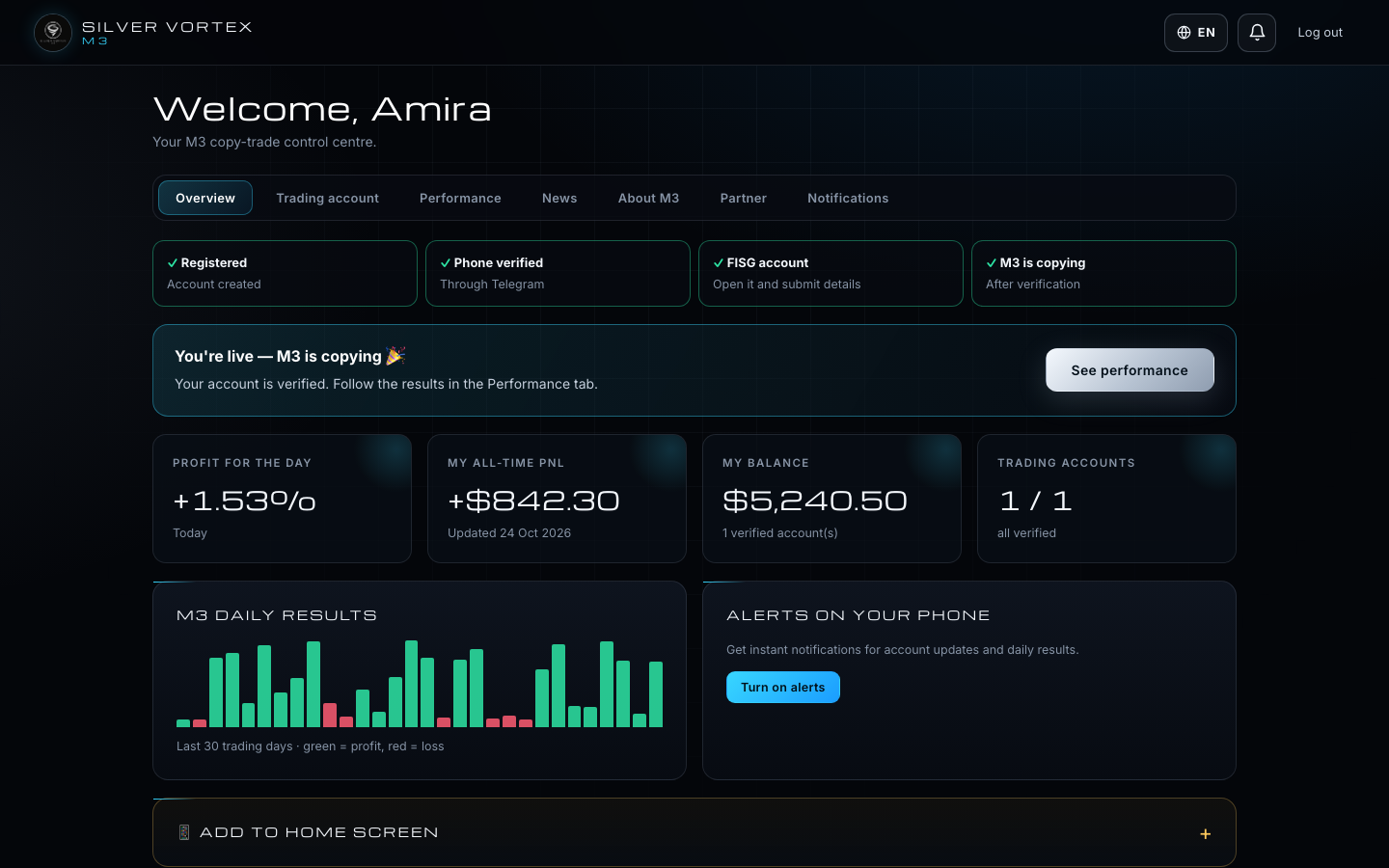Click the M3 Daily Results heading
Image resolution: width=1389 pixels, height=868 pixels.
point(277,615)
